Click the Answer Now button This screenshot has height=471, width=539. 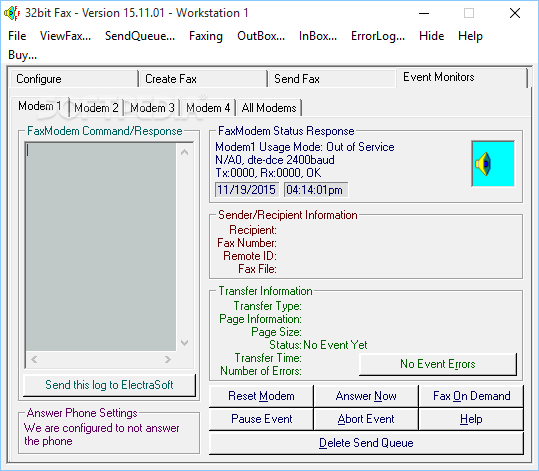pos(366,396)
